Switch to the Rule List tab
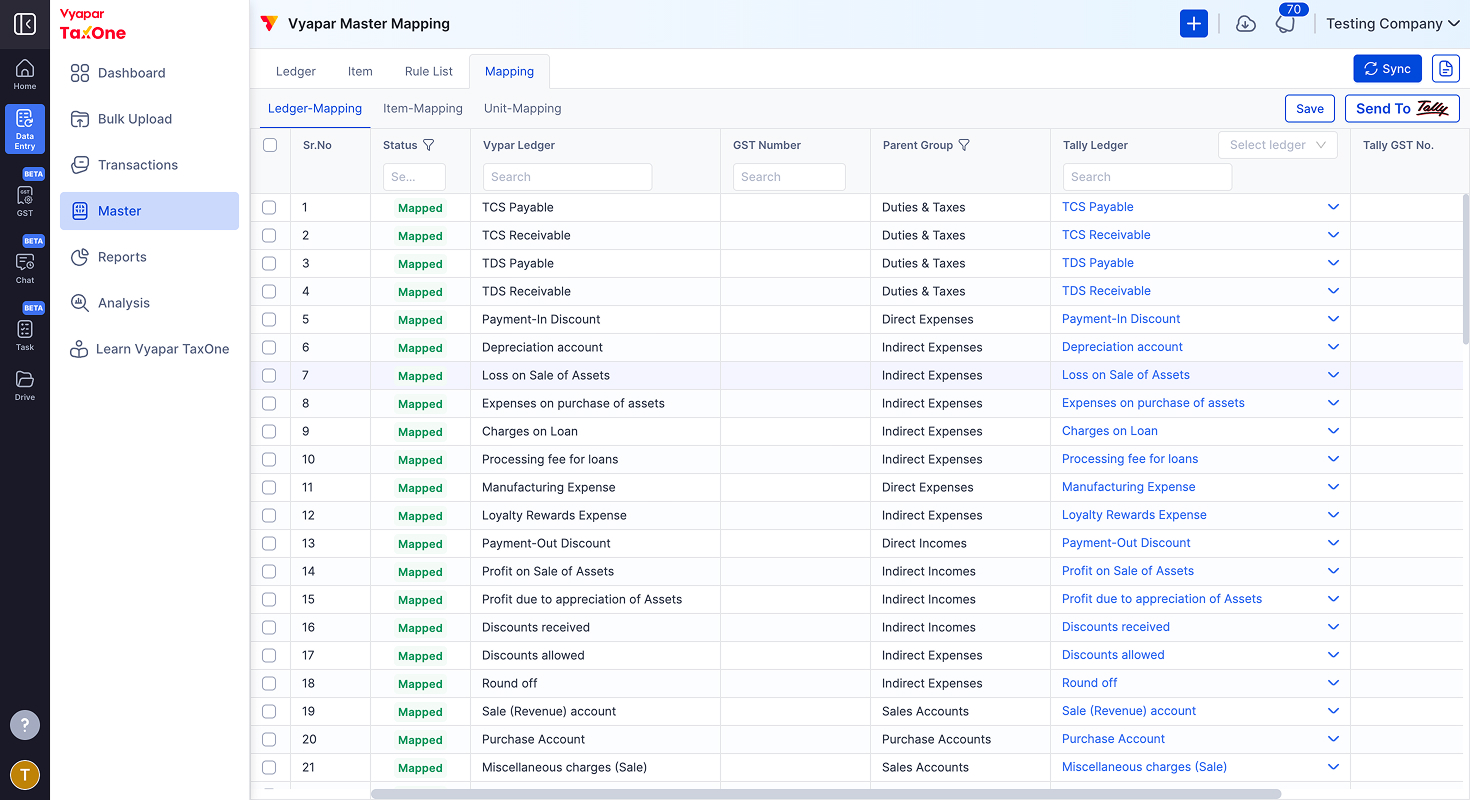Viewport: 1470px width, 800px height. (429, 71)
